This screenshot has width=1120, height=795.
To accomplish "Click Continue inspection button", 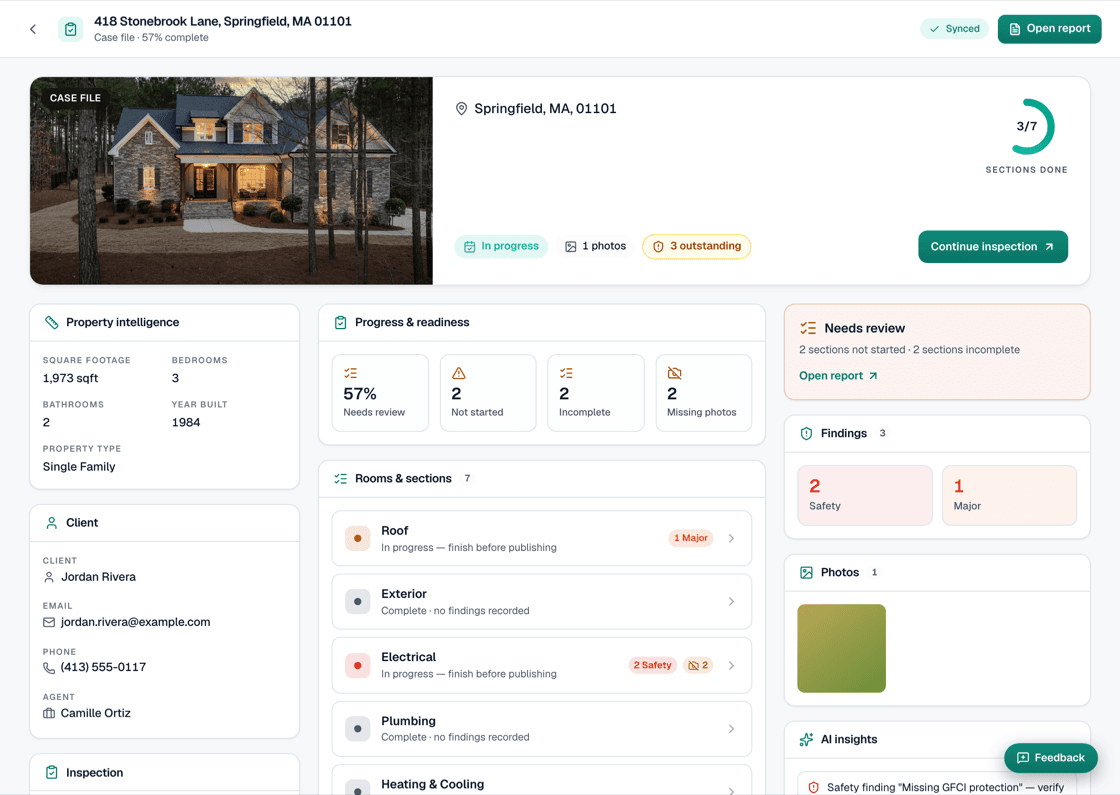I will coord(993,246).
